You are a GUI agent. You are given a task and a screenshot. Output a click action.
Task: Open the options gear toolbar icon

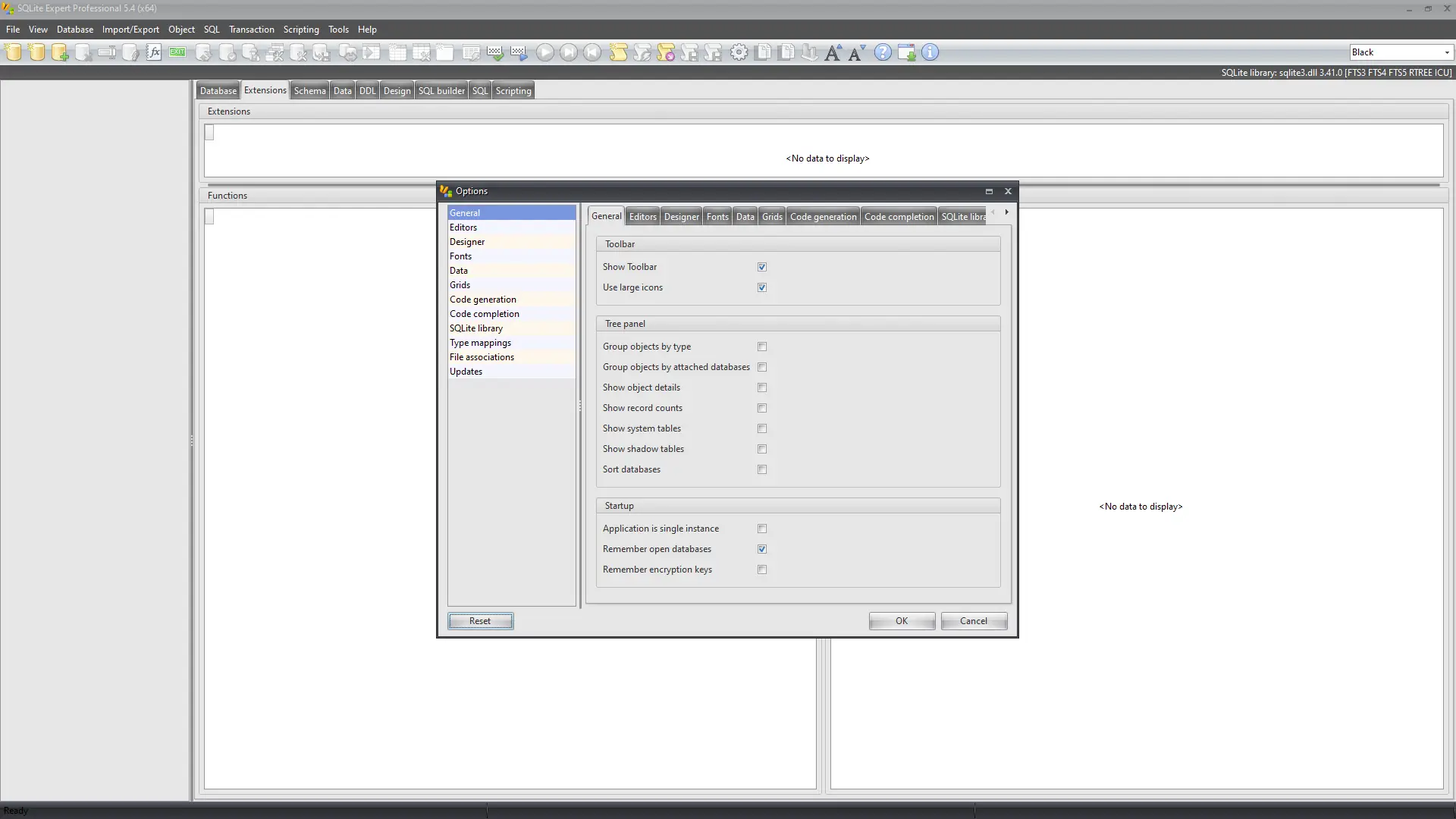[739, 52]
